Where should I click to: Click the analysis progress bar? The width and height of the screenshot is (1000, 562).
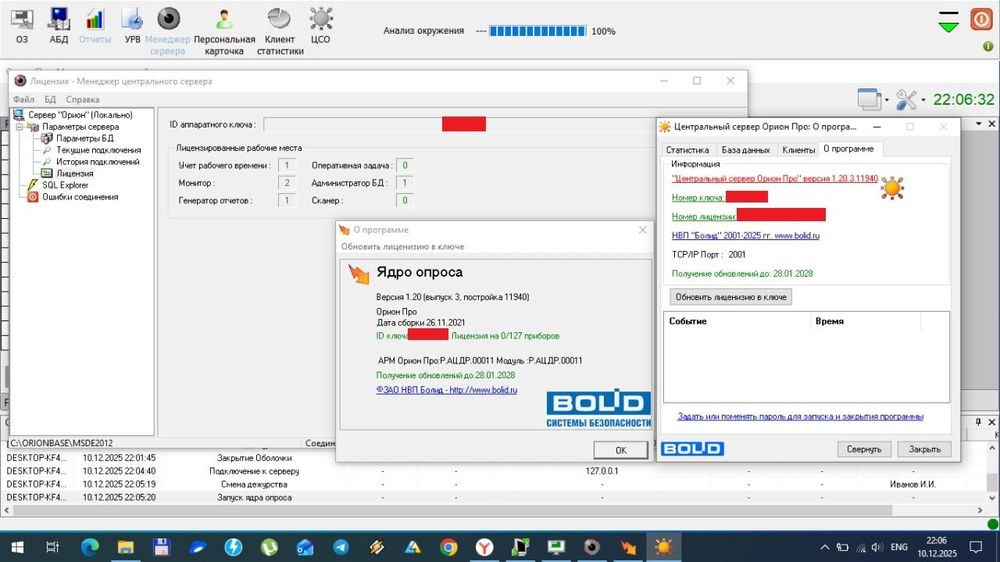(x=538, y=31)
